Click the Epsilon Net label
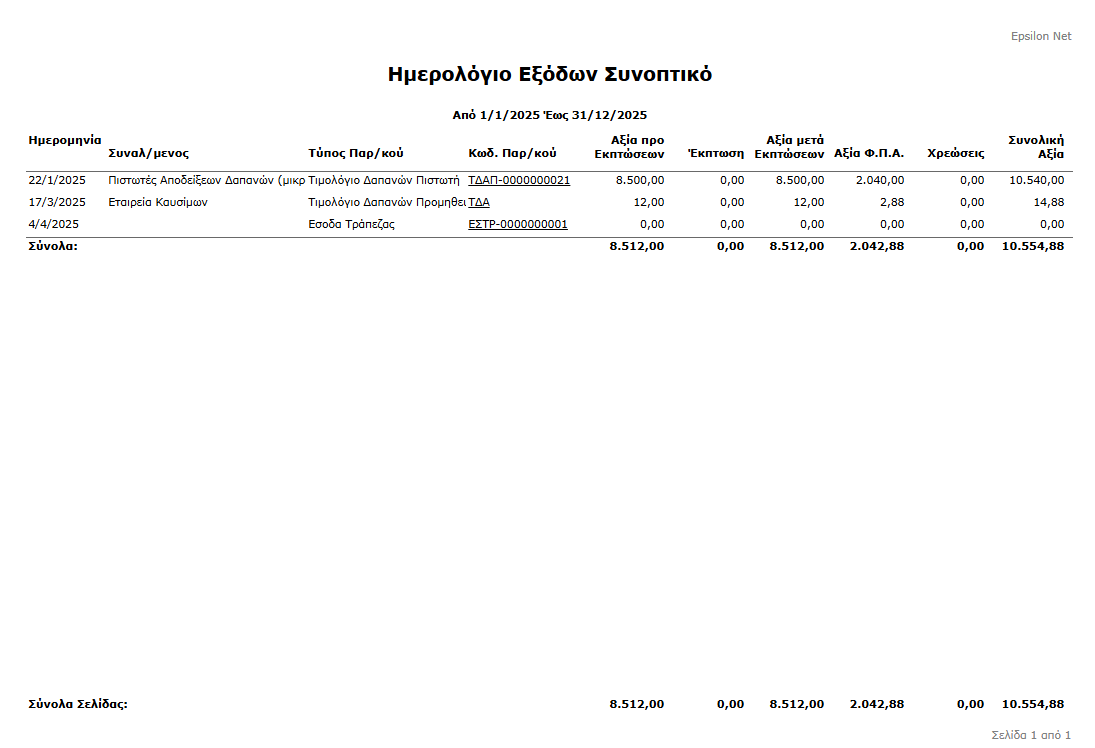Screen dimensions: 1095x748 pyautogui.click(x=1041, y=36)
